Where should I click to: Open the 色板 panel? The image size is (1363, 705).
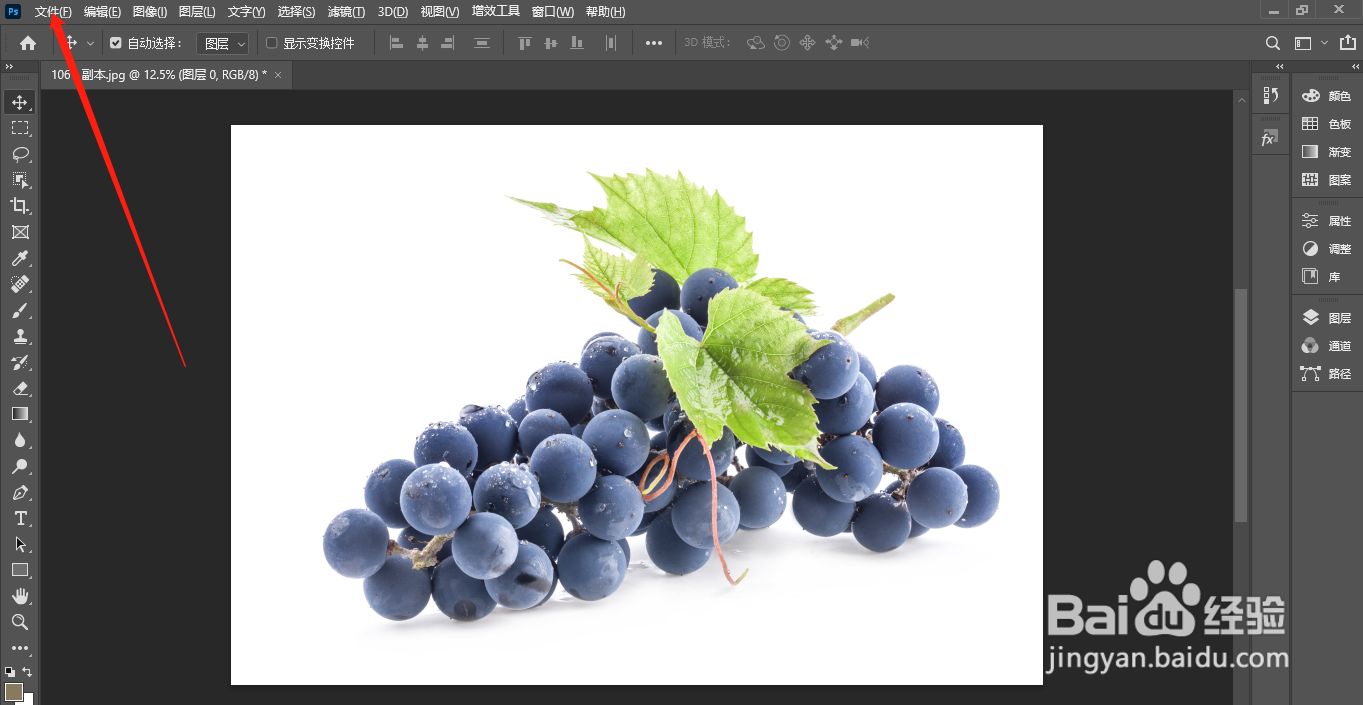coord(1326,124)
